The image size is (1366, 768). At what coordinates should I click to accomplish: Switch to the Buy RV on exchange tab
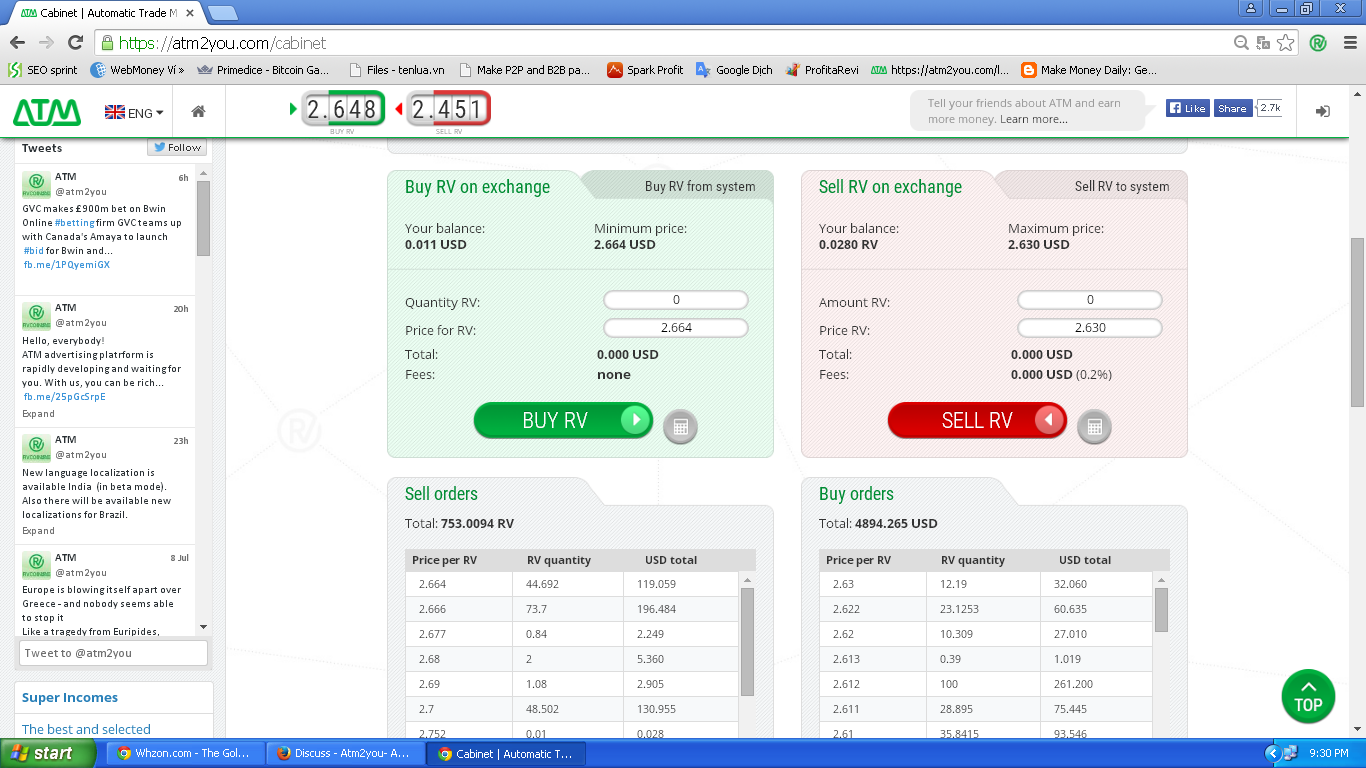click(x=477, y=187)
